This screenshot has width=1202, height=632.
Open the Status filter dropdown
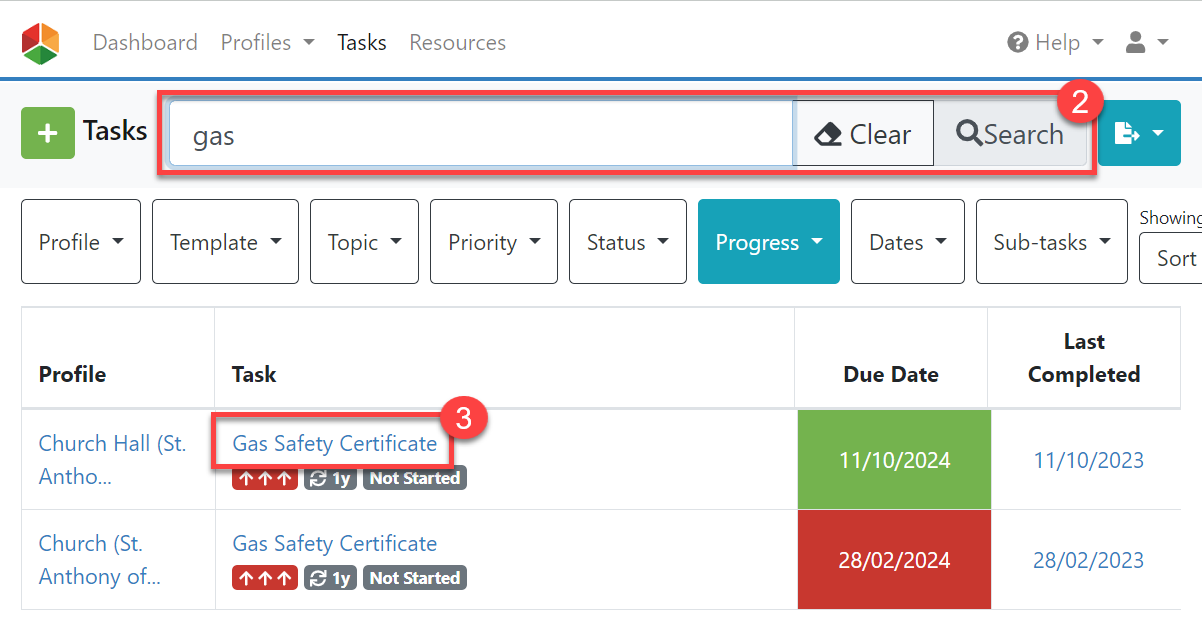[x=627, y=242]
